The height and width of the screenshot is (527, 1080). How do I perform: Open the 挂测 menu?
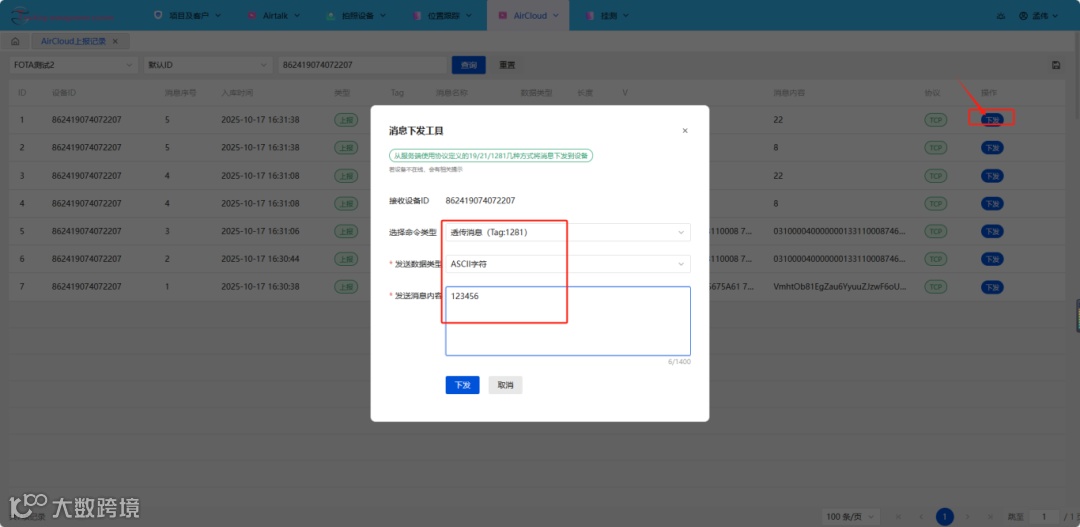(x=606, y=15)
